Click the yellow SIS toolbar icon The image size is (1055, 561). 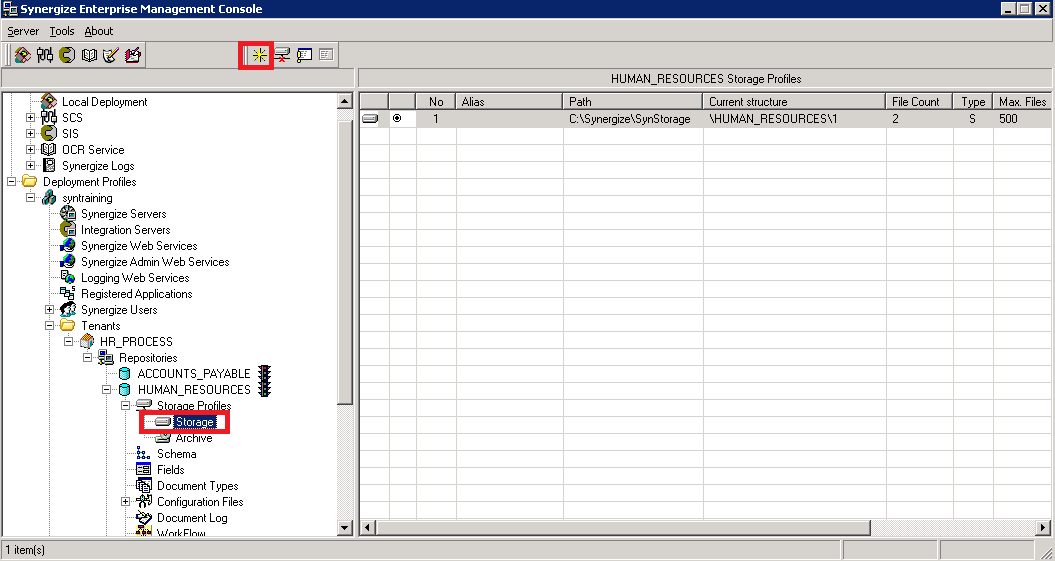[67, 55]
